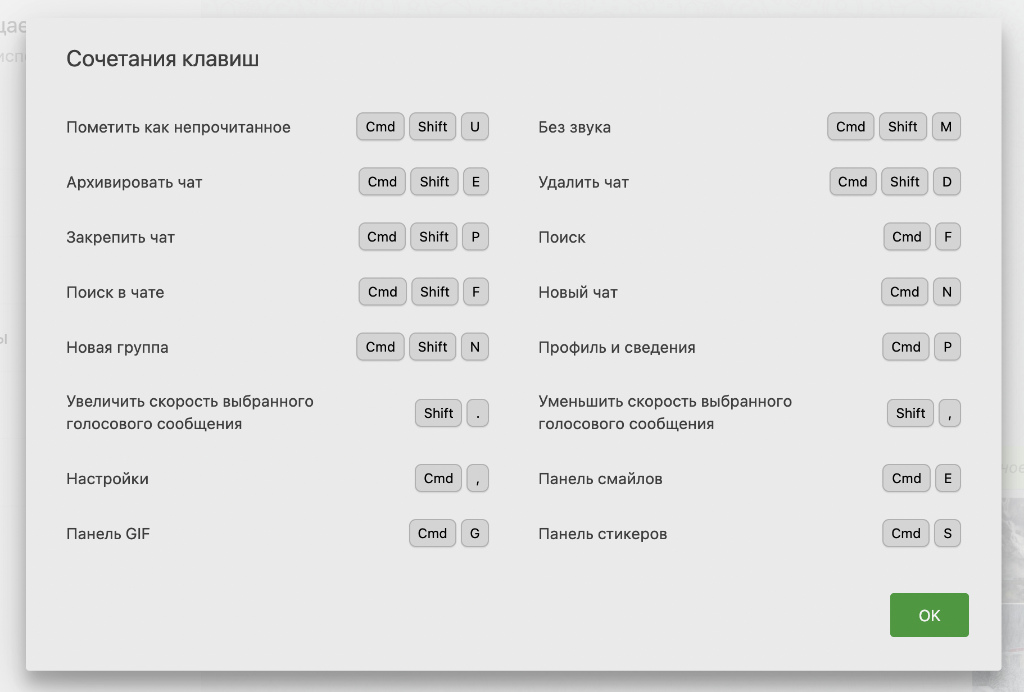Click the S key beside Панель стикеров
1024x692 pixels.
(946, 533)
